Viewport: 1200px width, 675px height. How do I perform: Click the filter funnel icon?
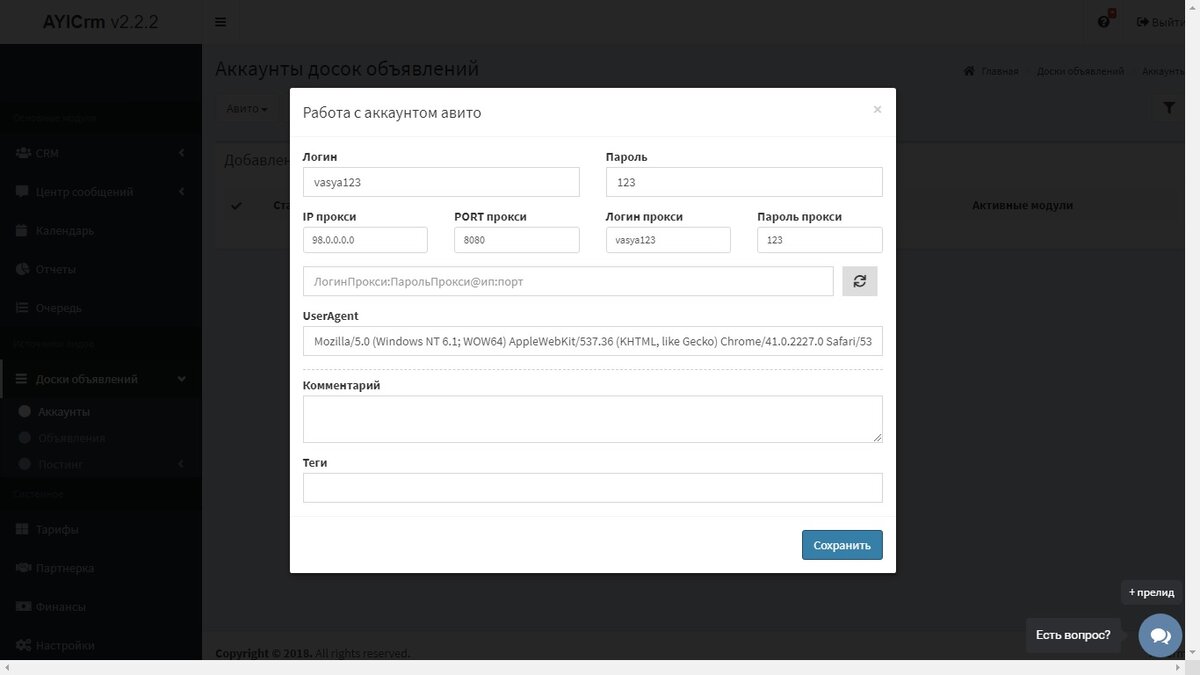[x=1168, y=107]
